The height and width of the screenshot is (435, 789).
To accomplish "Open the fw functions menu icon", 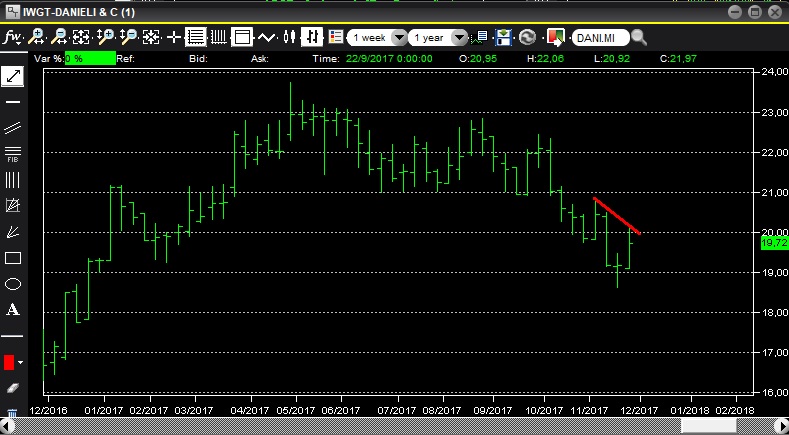I will pyautogui.click(x=11, y=37).
